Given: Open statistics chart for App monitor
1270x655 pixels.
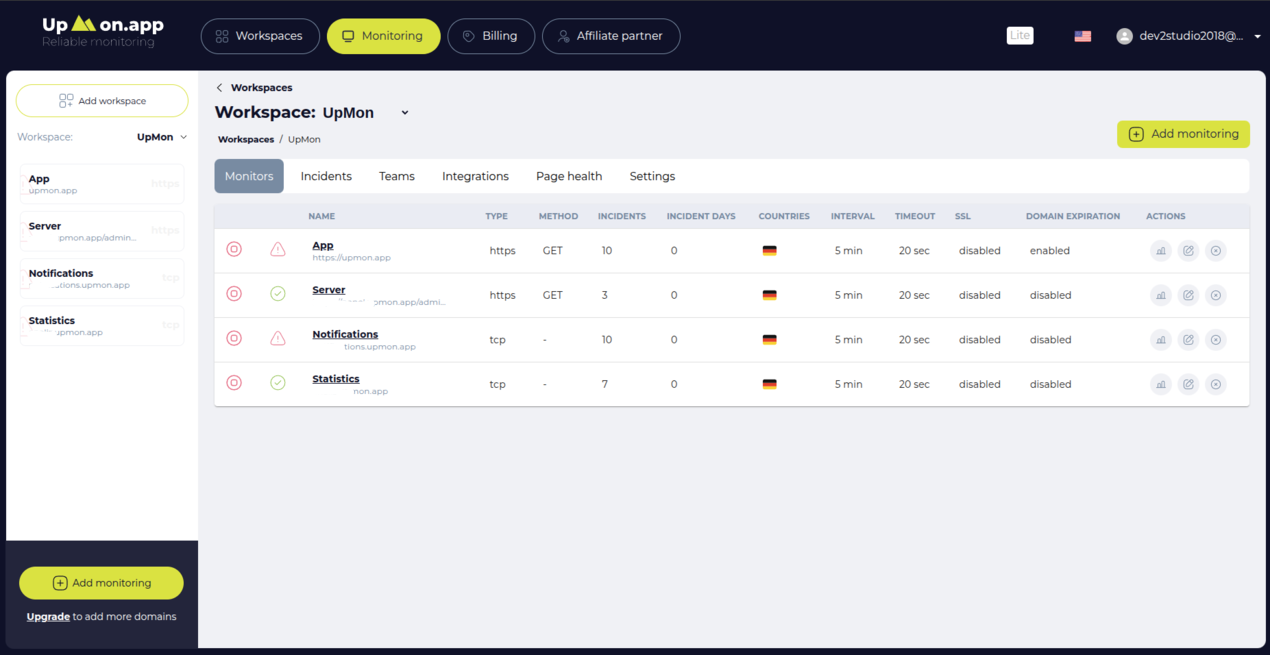Looking at the screenshot, I should point(1161,251).
